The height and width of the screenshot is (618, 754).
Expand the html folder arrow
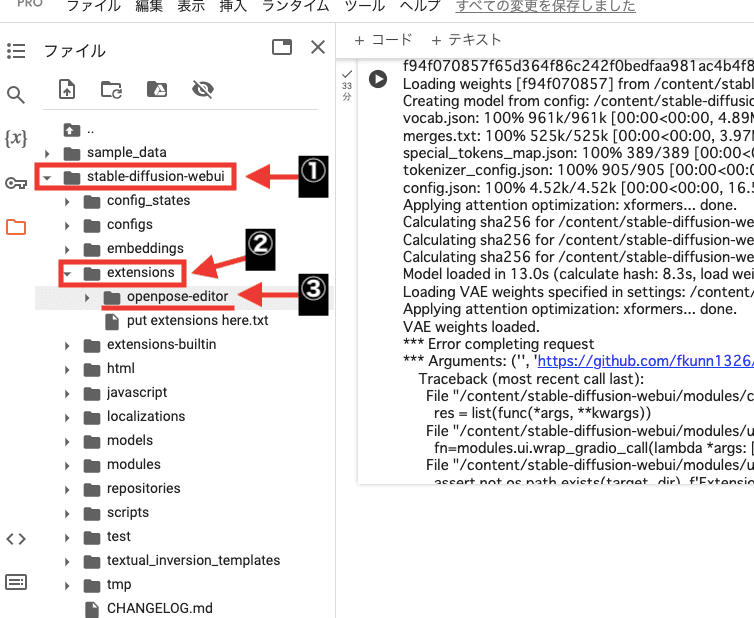[x=67, y=370]
